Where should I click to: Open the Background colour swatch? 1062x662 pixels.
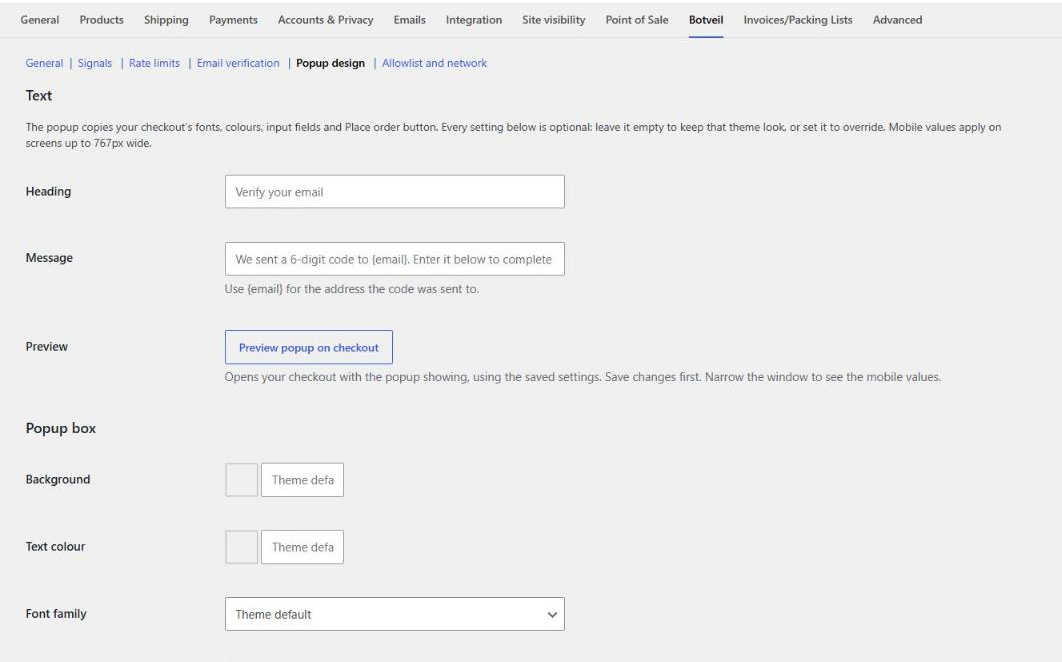pos(241,480)
